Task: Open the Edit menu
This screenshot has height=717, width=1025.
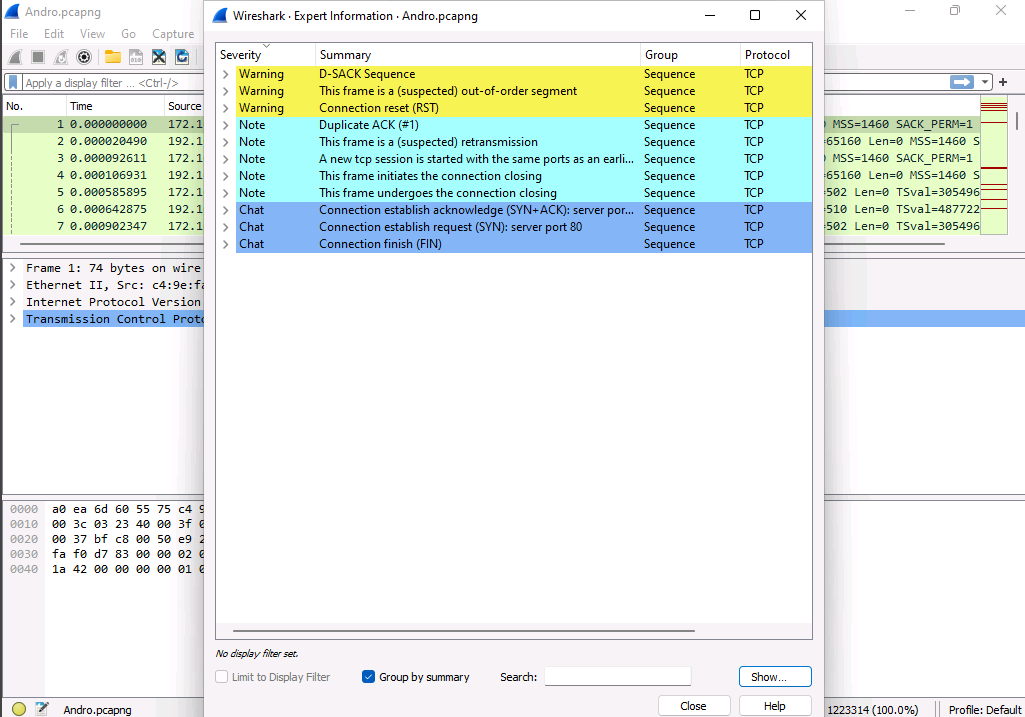Action: click(x=54, y=34)
